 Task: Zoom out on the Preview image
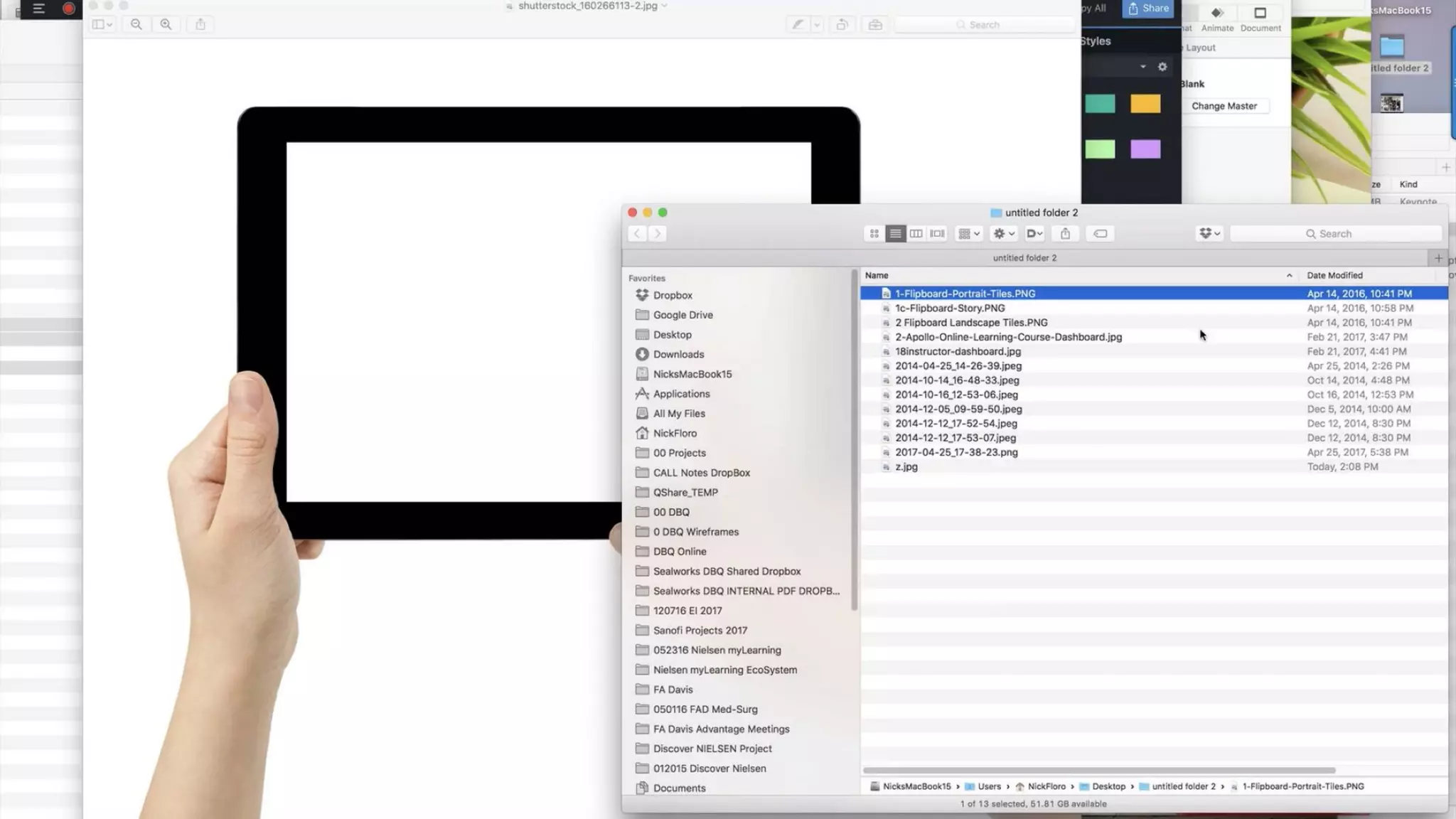click(136, 24)
